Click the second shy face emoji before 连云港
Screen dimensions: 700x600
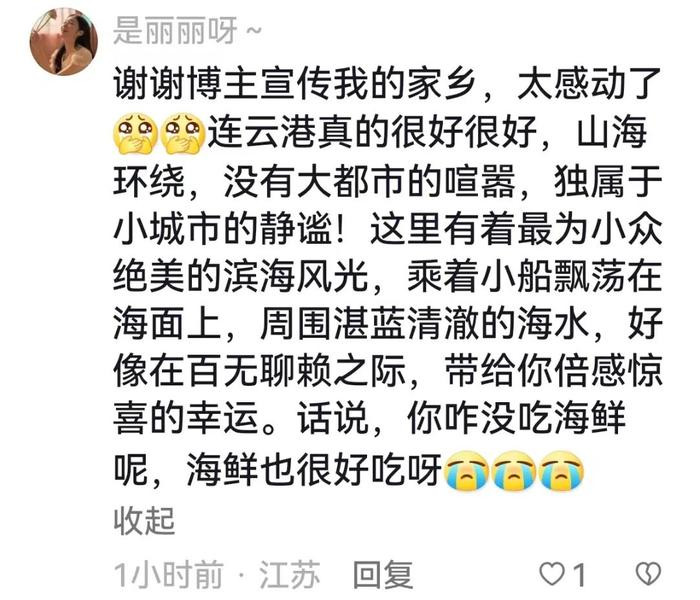coord(183,133)
